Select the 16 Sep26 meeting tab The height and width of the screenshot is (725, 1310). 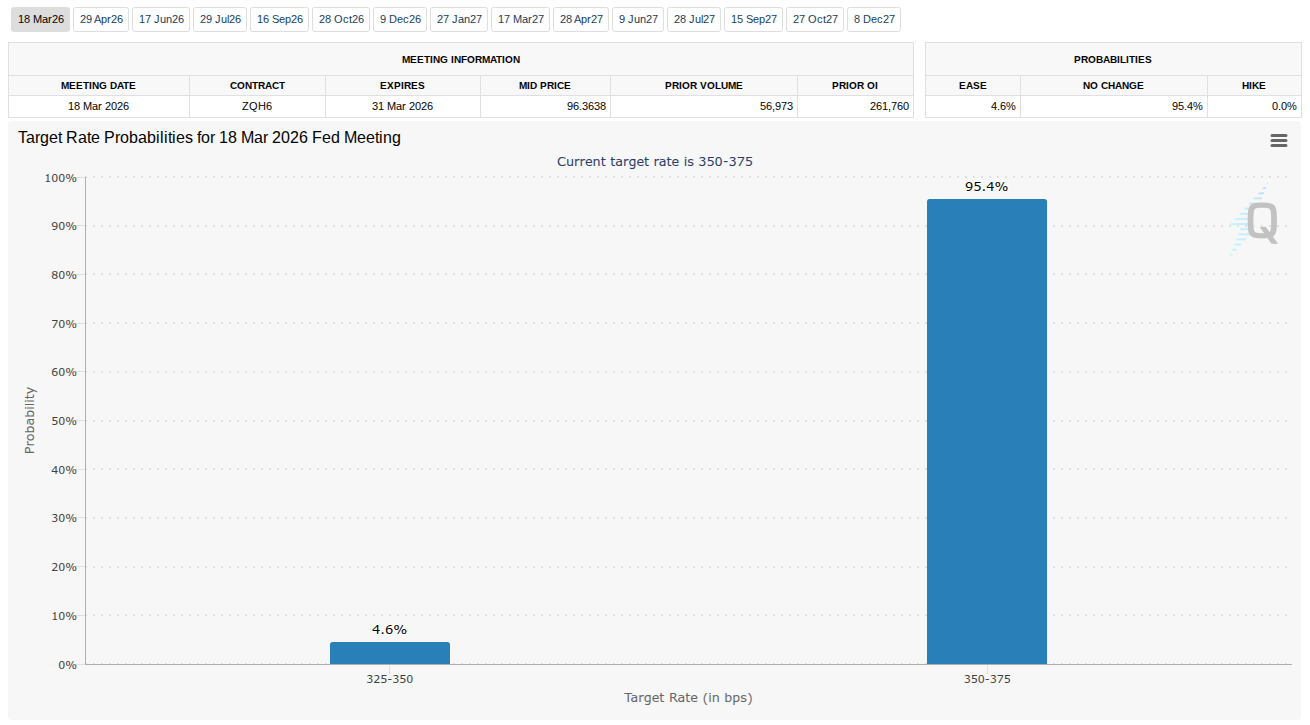pos(280,19)
